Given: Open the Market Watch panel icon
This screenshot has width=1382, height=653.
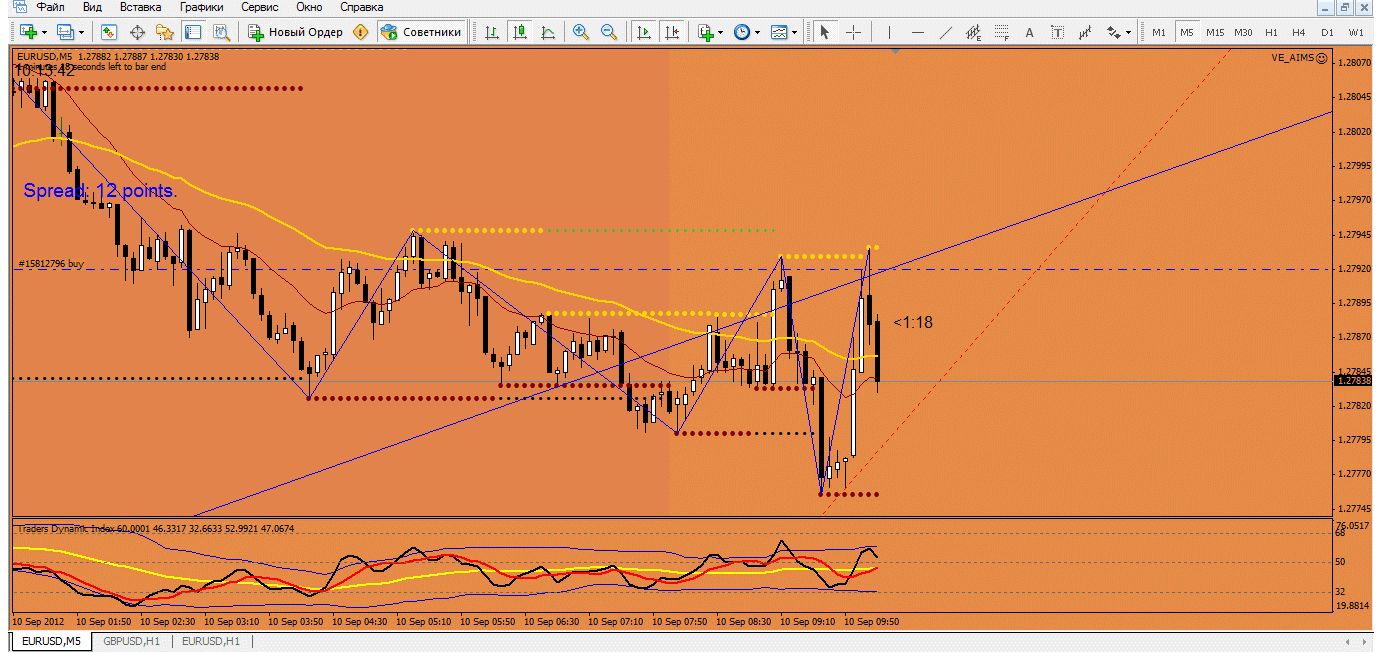Looking at the screenshot, I should tap(110, 32).
